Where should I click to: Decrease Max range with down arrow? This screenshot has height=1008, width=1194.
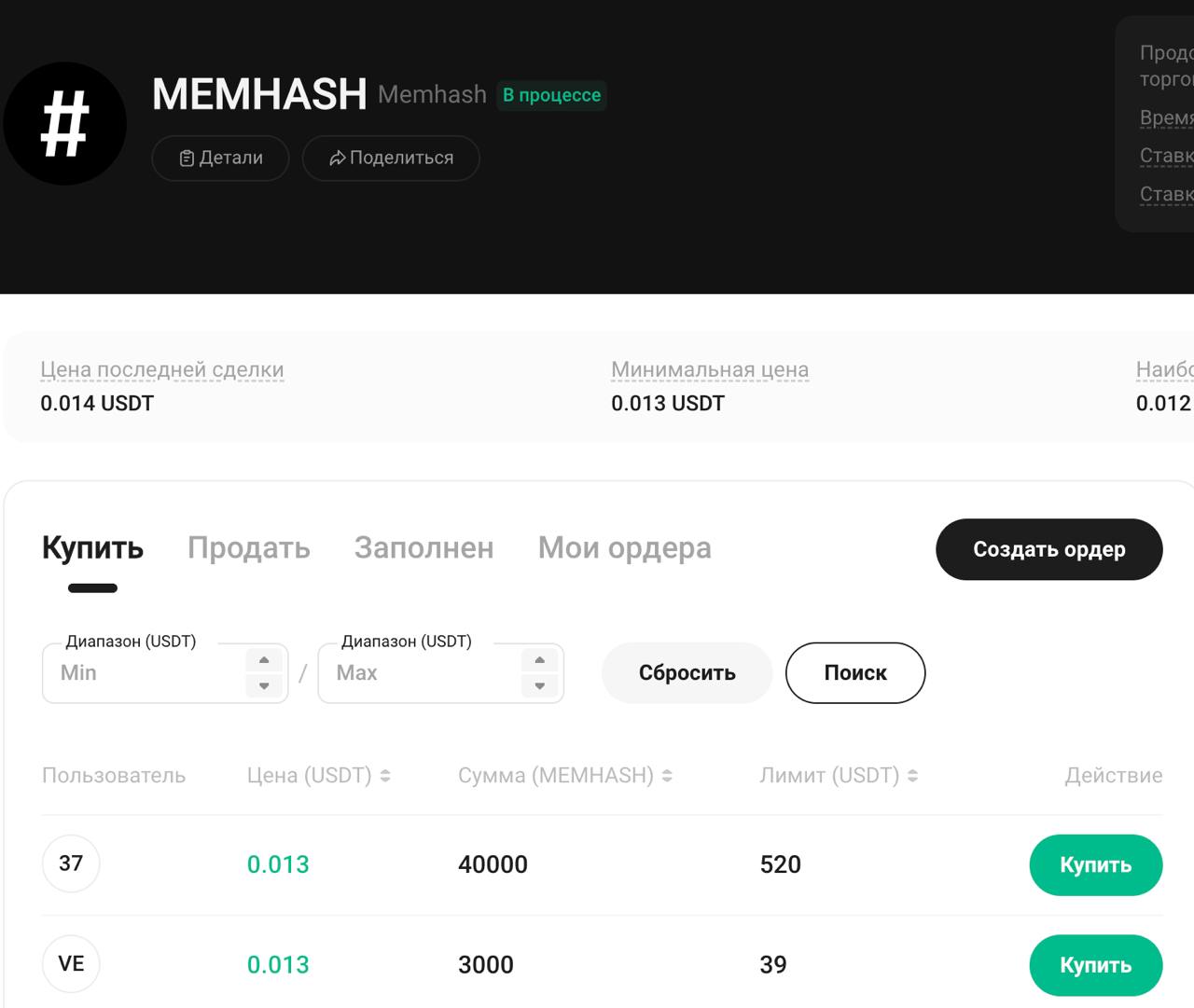(539, 685)
